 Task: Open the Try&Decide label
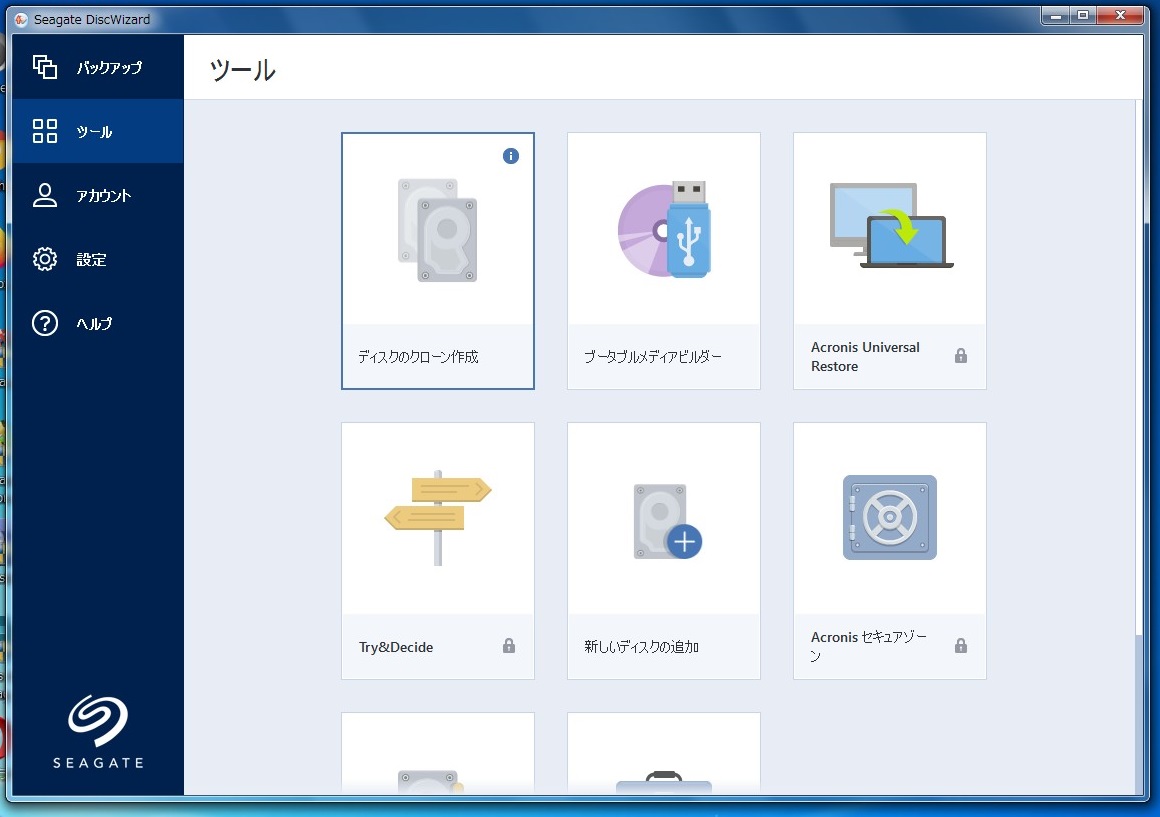coord(396,647)
